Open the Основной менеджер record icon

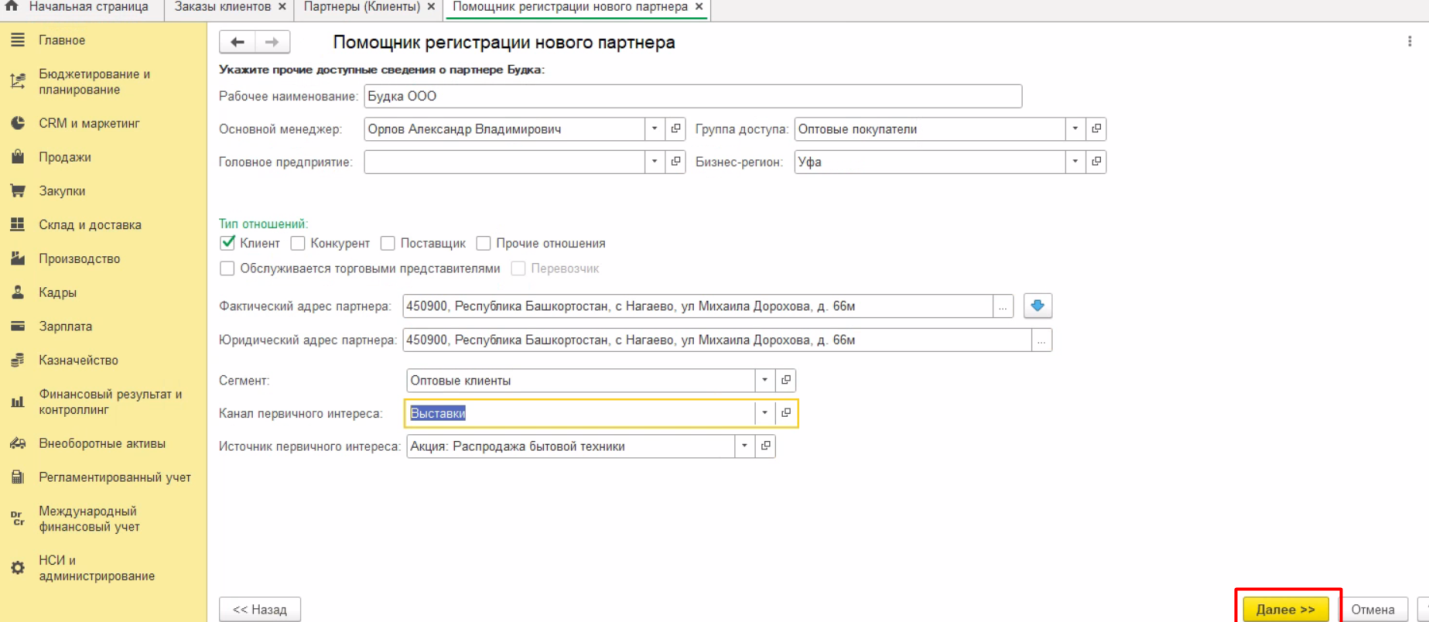tap(676, 129)
